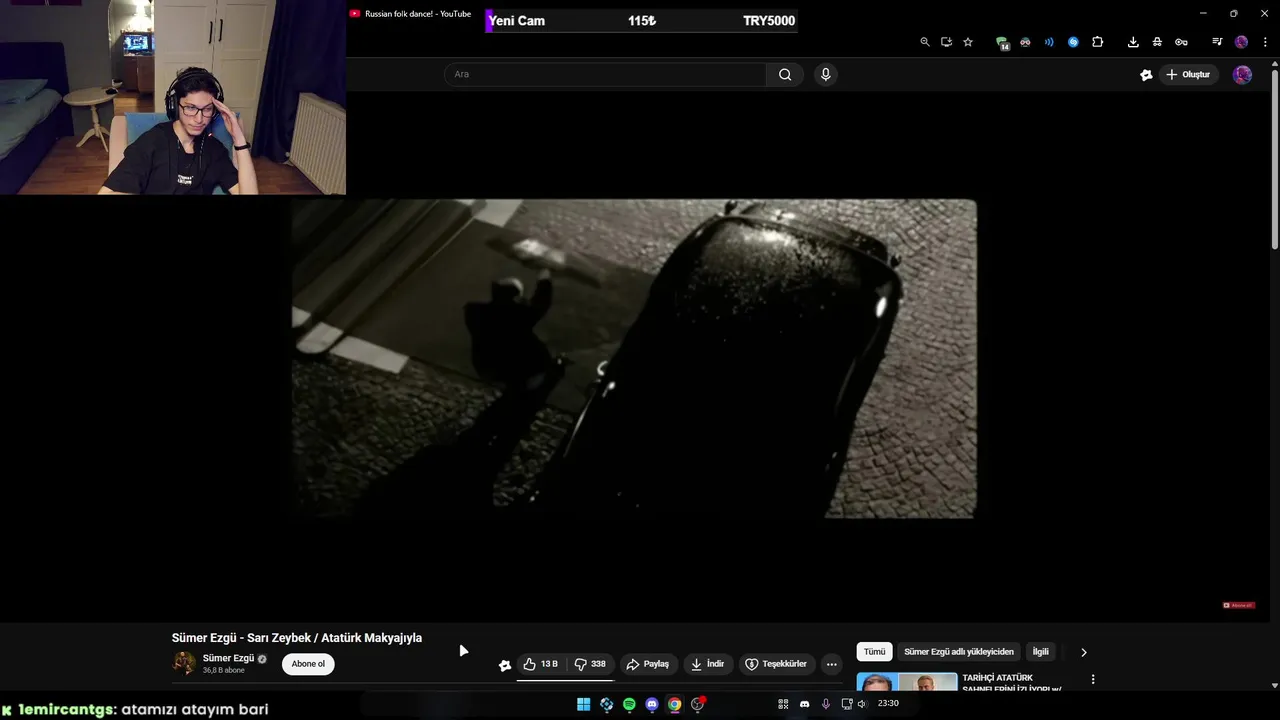Open Spotify from the taskbar

point(629,704)
